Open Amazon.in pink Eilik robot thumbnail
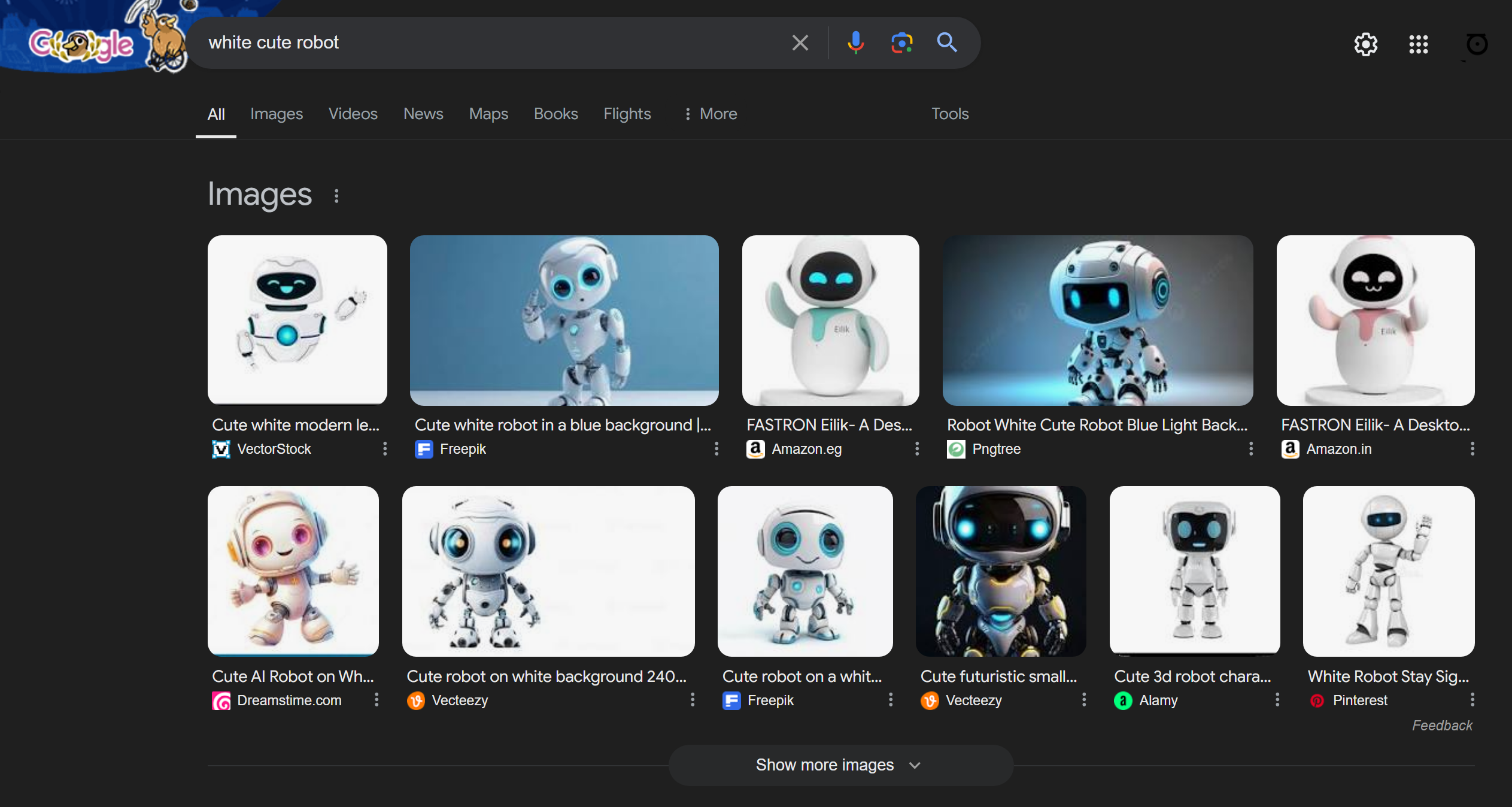The width and height of the screenshot is (1512, 807). [1376, 320]
